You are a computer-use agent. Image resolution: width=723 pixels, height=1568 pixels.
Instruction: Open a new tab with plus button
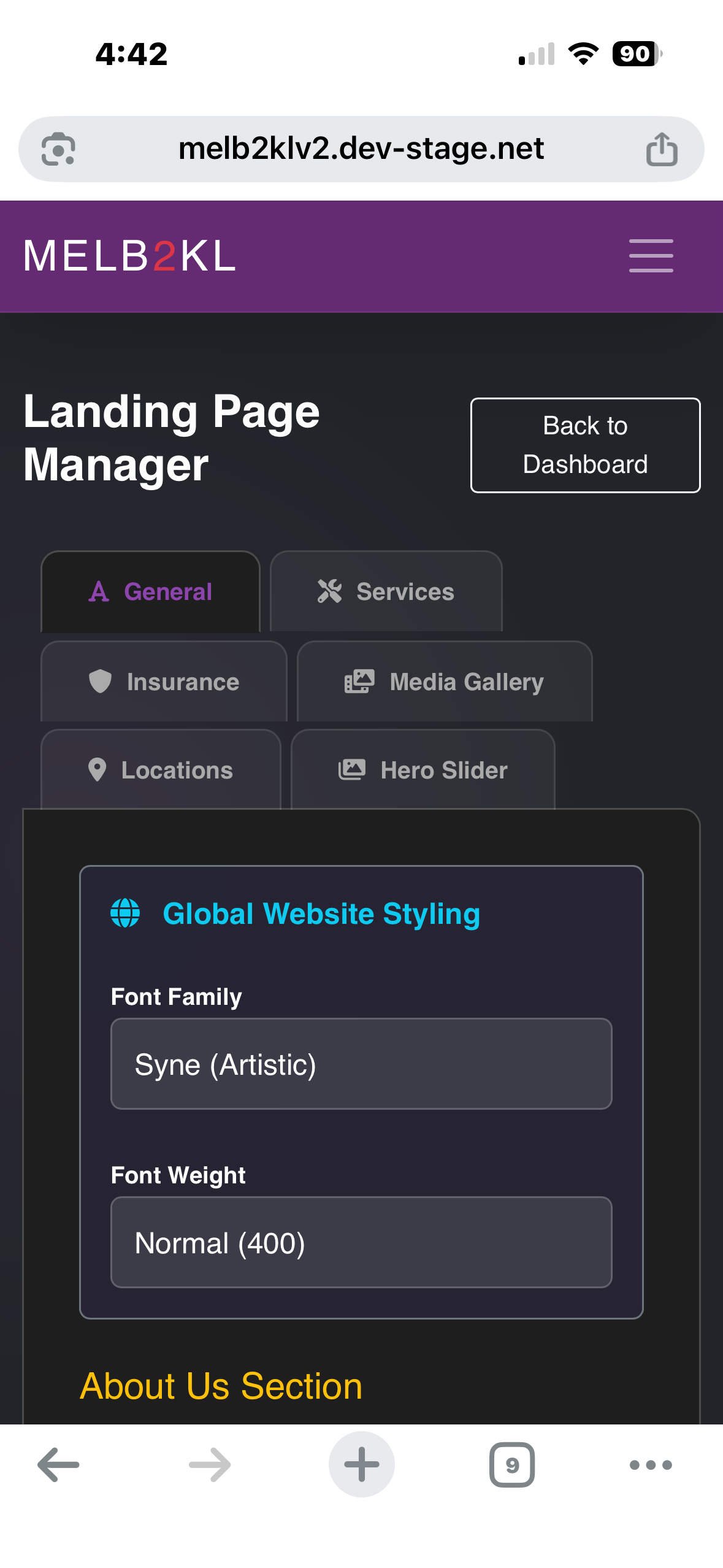point(361,1464)
